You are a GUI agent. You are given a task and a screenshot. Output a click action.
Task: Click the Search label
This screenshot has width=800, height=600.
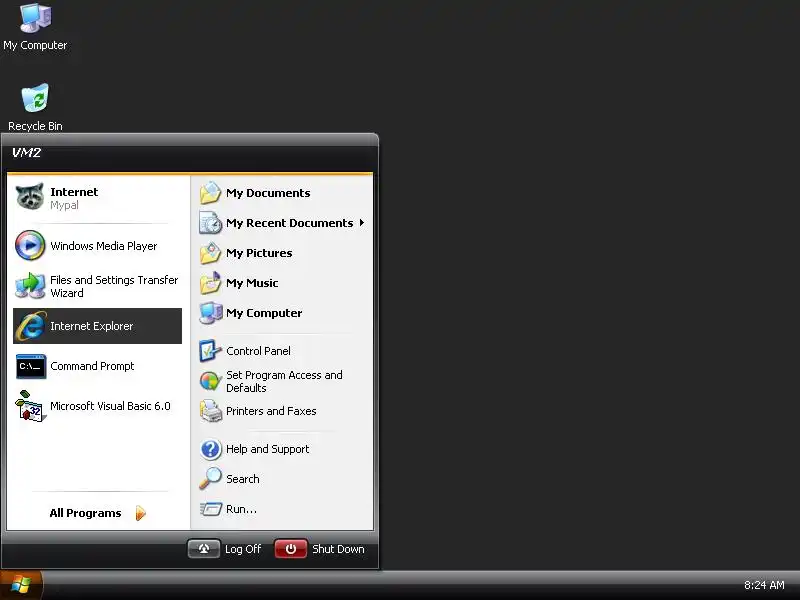point(242,479)
